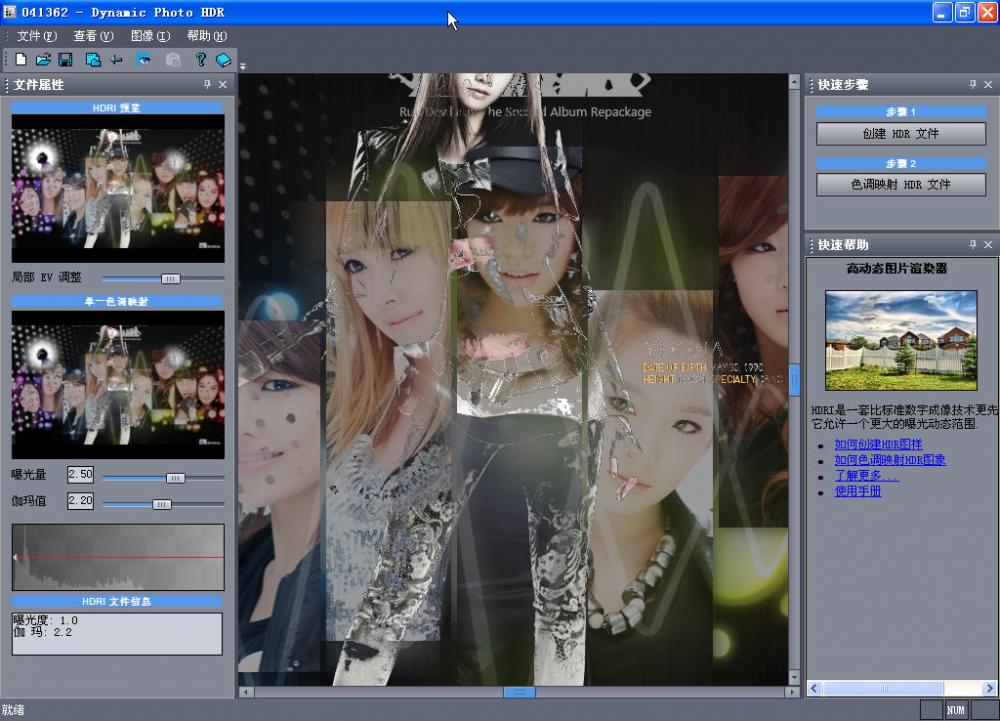Click the 创建 HDR 文件 button

tap(901, 134)
